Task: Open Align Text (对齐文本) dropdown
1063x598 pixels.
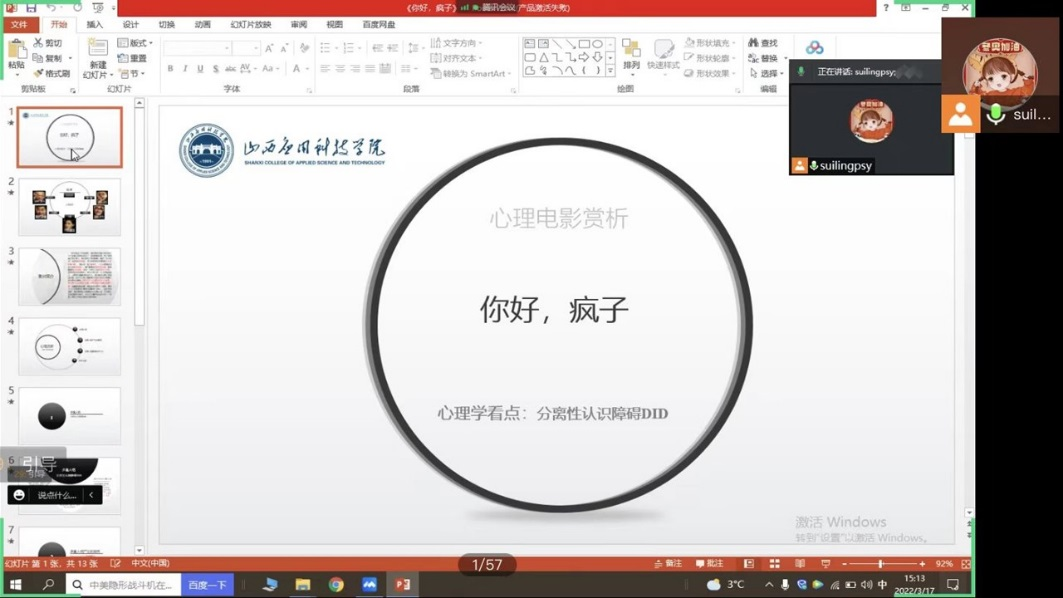Action: 456,58
